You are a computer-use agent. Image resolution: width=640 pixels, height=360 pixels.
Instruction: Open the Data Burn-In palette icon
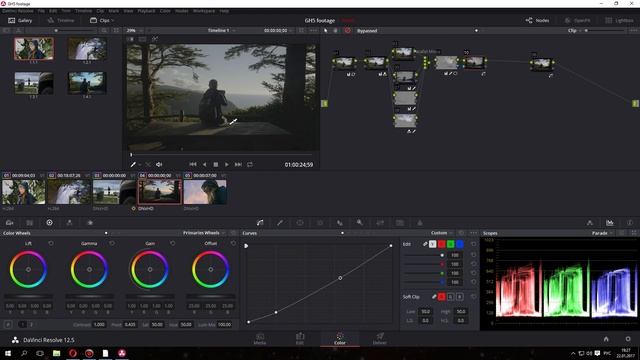pos(420,223)
